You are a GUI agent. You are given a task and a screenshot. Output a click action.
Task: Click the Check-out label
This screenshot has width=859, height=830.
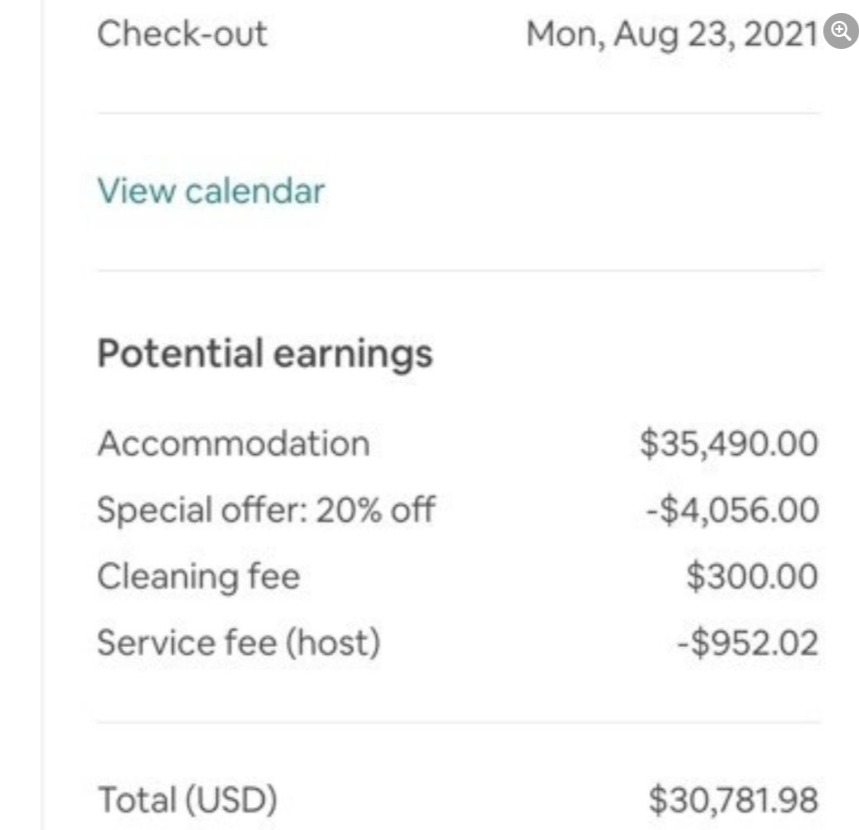[x=182, y=34]
